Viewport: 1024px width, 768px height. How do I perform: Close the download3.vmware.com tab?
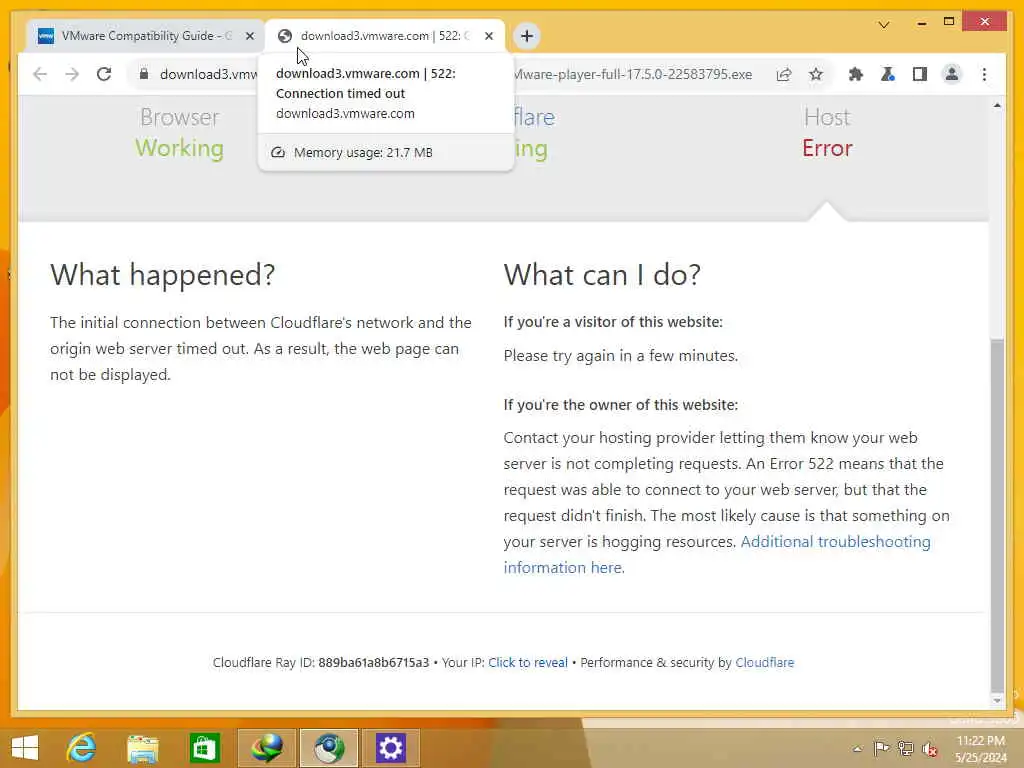pos(489,36)
